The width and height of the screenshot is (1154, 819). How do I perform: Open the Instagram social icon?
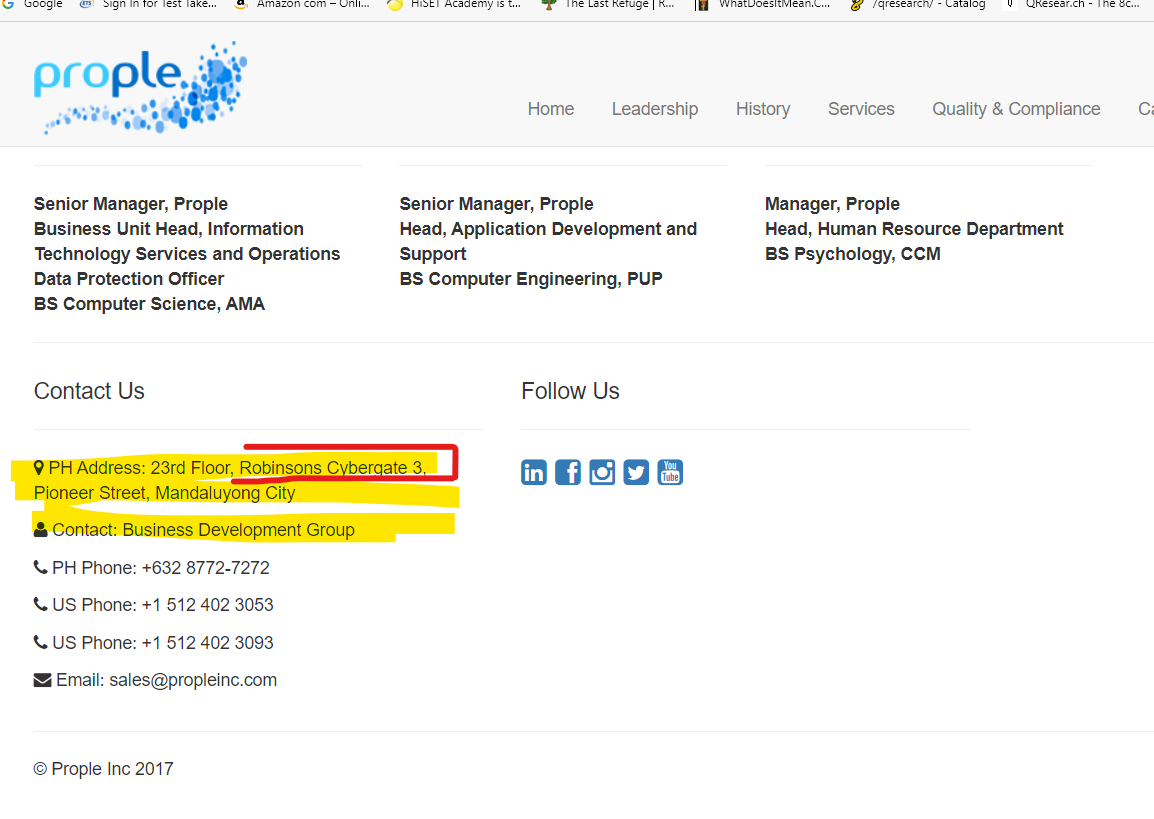click(x=602, y=472)
